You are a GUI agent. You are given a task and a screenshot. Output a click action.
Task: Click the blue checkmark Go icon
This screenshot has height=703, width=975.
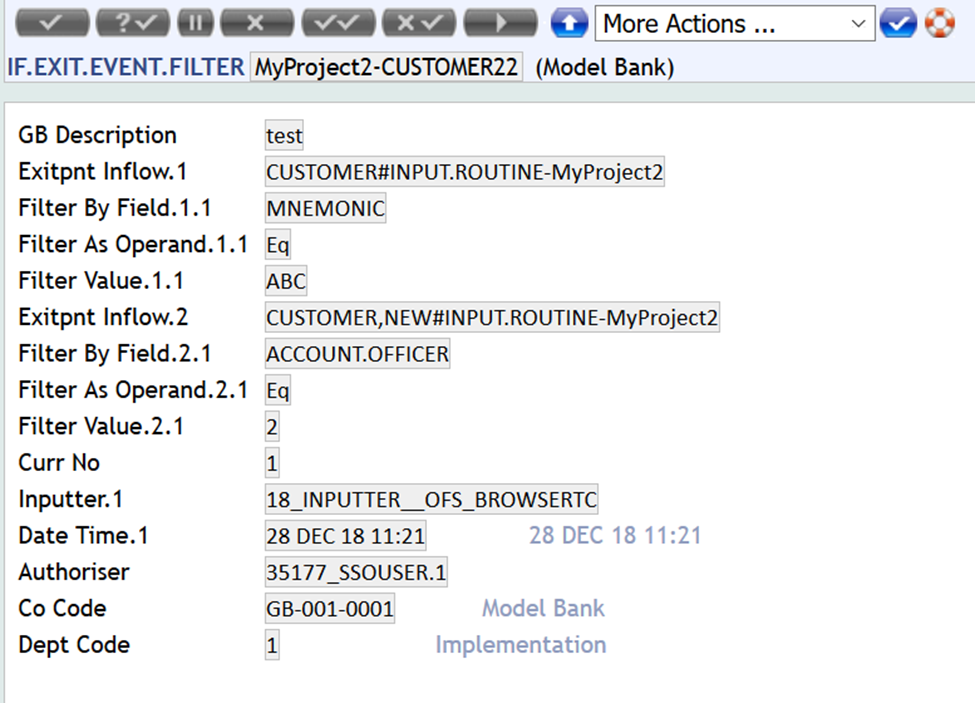pos(898,23)
